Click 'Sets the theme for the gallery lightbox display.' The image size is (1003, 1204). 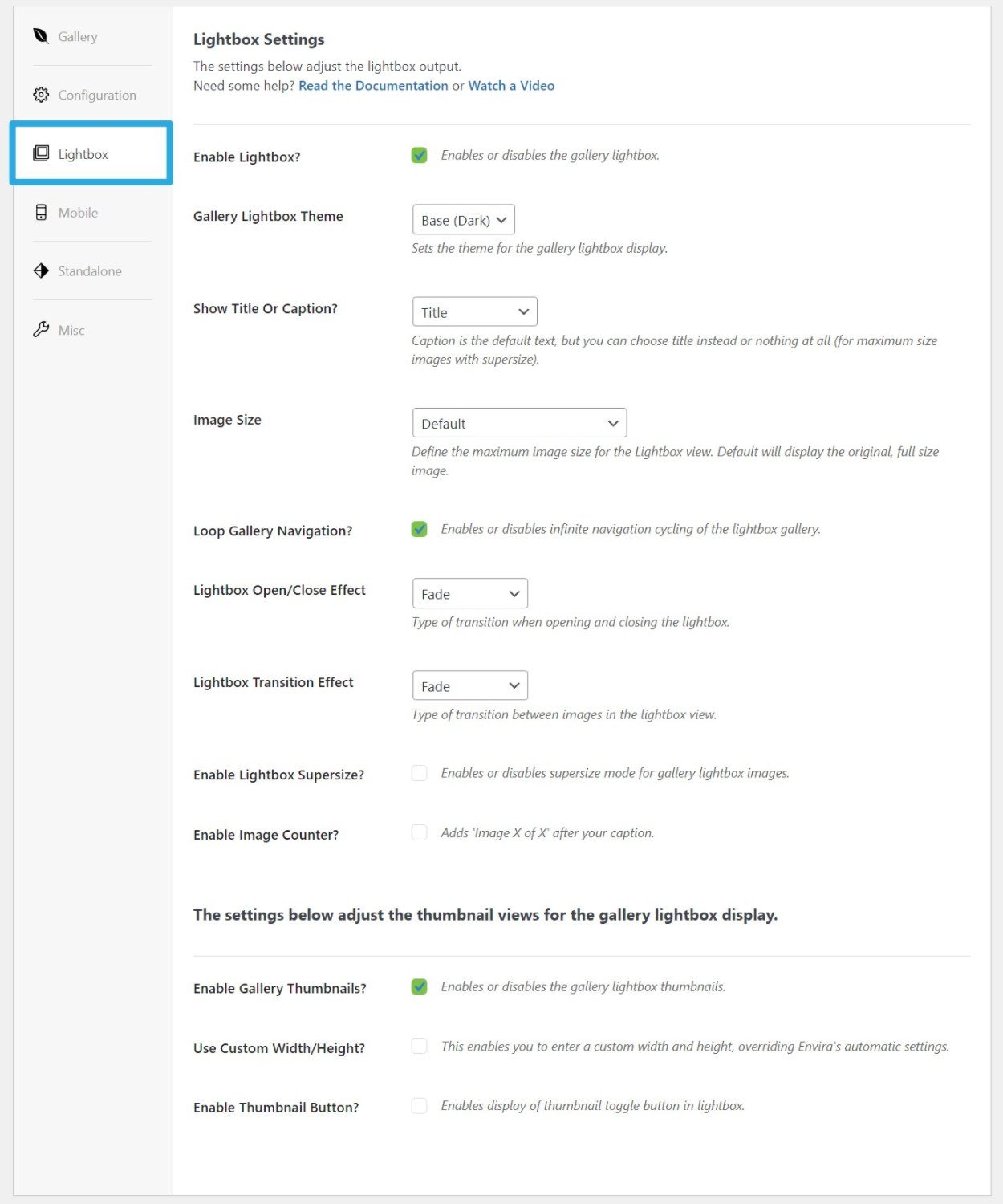click(x=539, y=248)
